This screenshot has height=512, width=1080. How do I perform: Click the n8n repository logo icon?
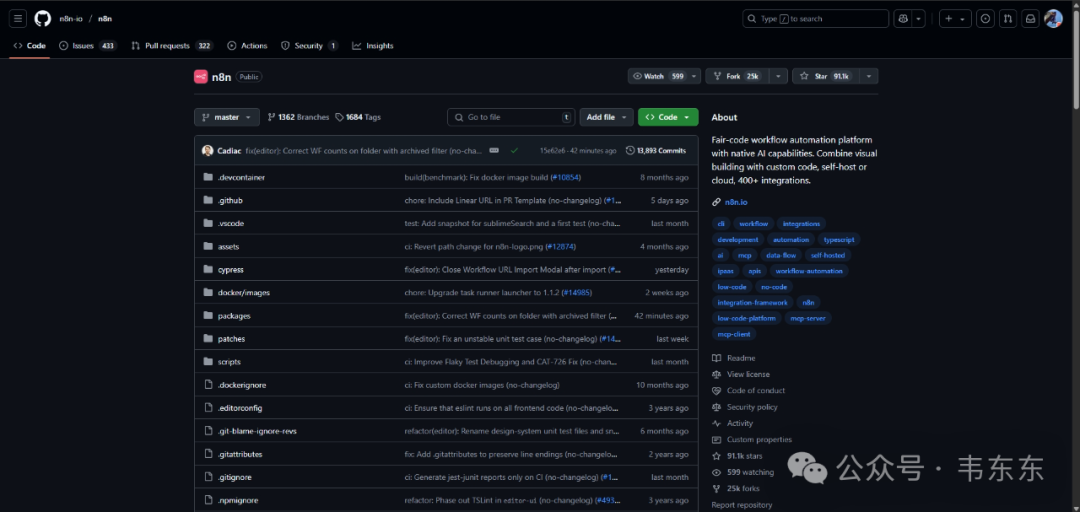[200, 76]
